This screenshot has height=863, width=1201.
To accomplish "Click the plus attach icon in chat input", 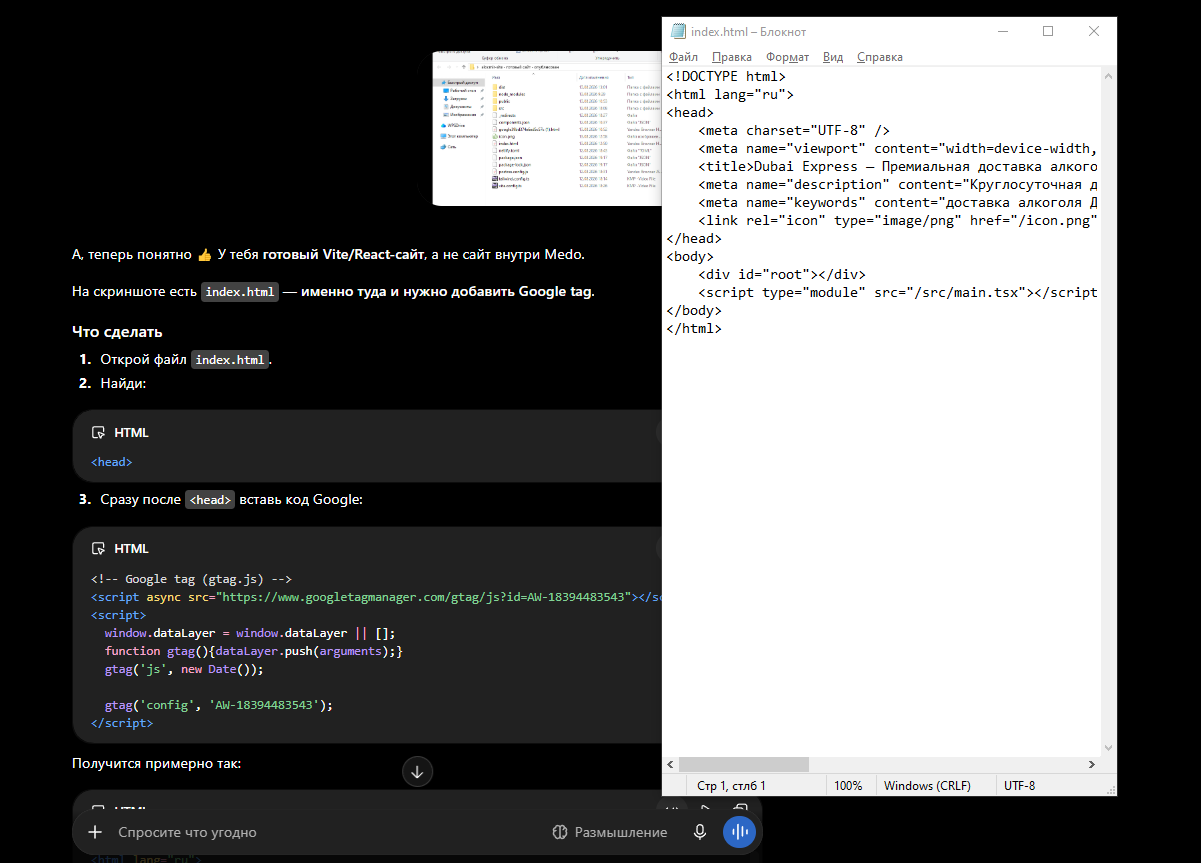I will click(95, 832).
